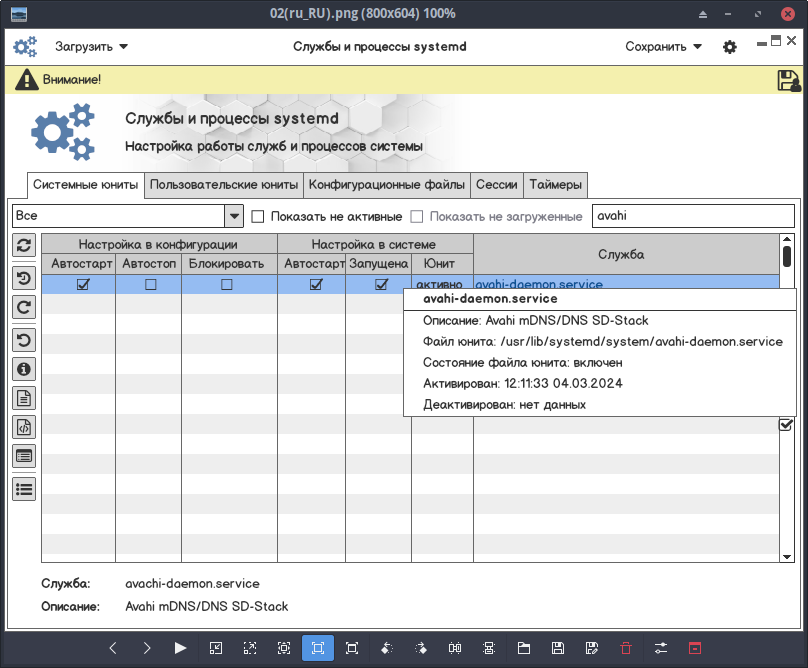
Task: Switch to the Таймеры tab
Action: (x=555, y=185)
